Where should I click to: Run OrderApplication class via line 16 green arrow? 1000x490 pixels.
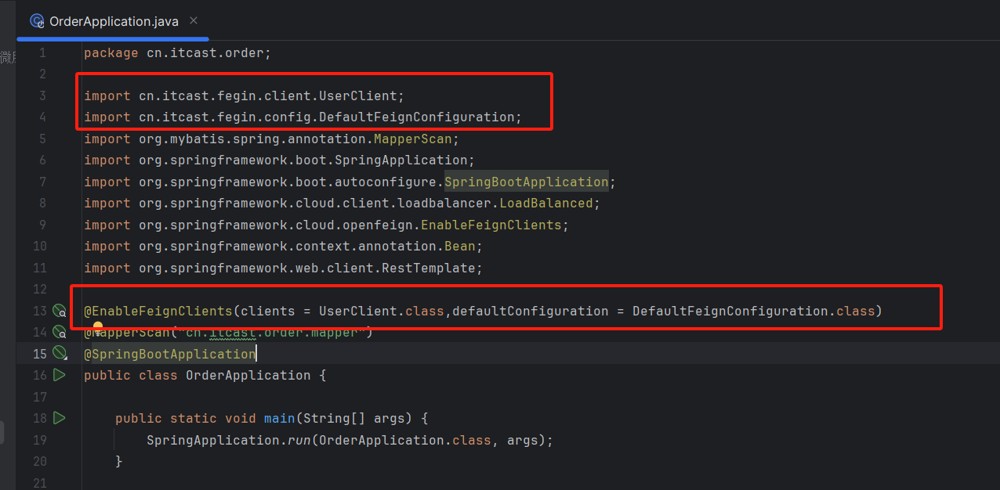tap(59, 375)
